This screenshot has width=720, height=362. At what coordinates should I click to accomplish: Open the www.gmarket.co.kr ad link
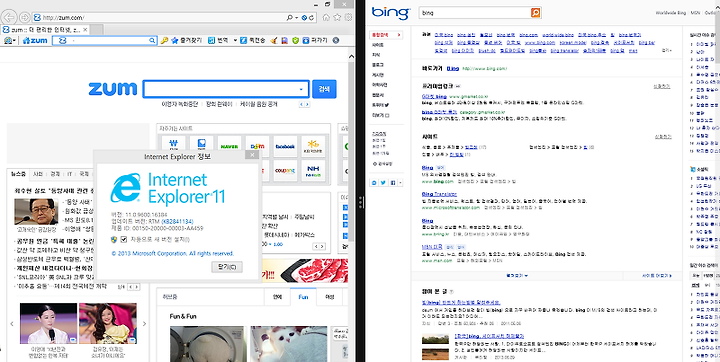[467, 97]
